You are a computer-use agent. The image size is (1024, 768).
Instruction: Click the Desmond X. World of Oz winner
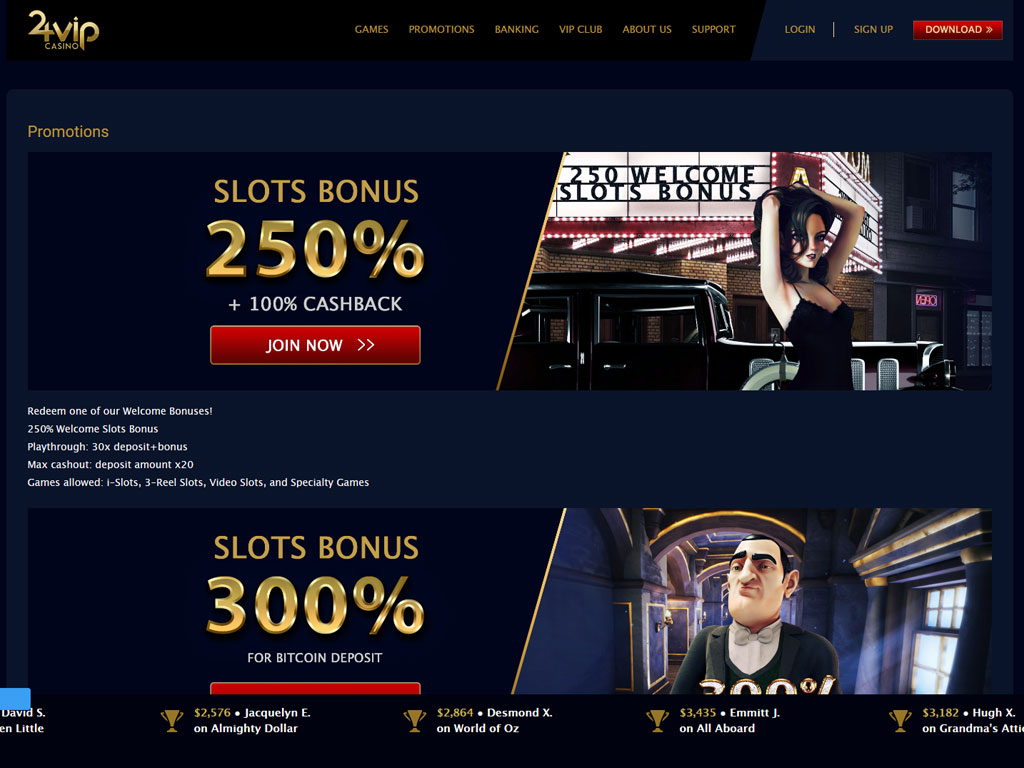tap(494, 720)
